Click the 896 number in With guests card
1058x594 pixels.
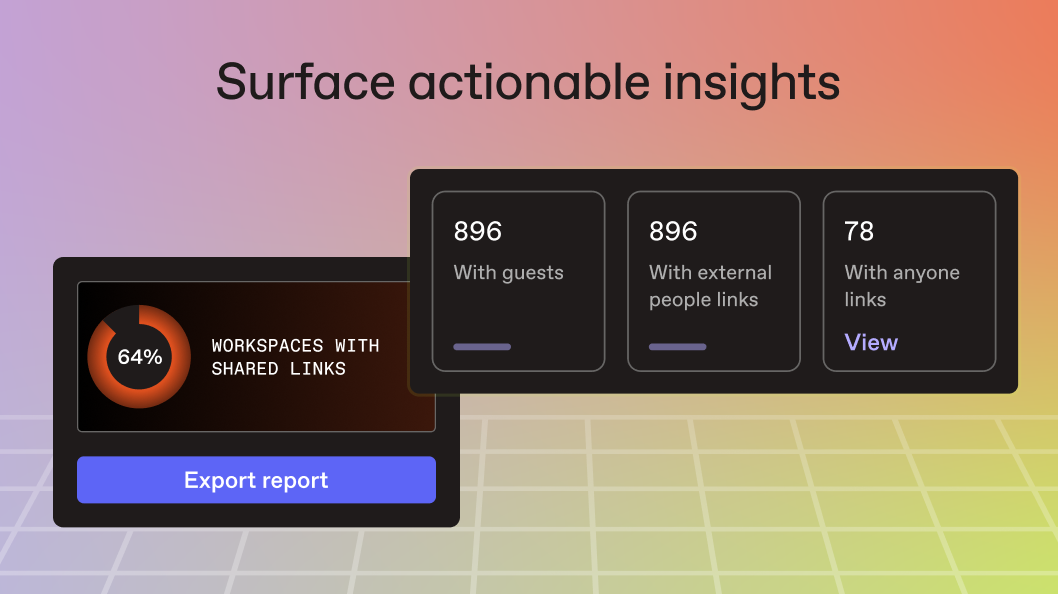[x=478, y=232]
